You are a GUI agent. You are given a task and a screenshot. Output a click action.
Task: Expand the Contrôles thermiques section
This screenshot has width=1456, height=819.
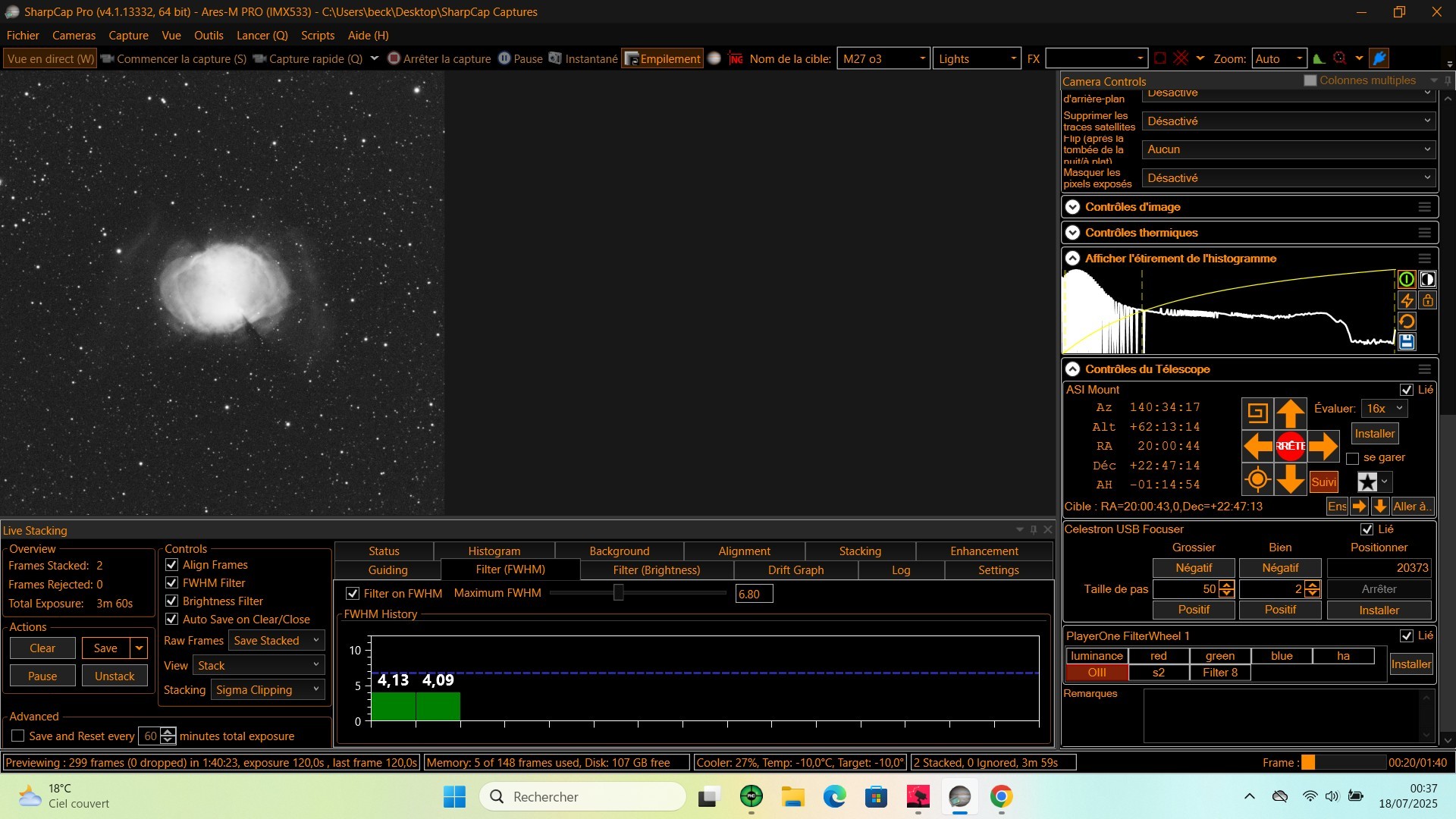[1072, 233]
